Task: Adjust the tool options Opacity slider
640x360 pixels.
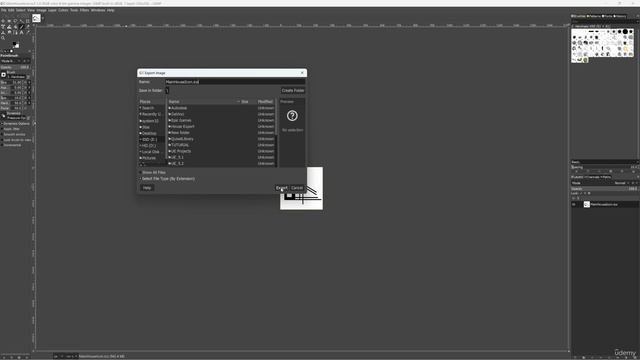Action: click(x=15, y=67)
